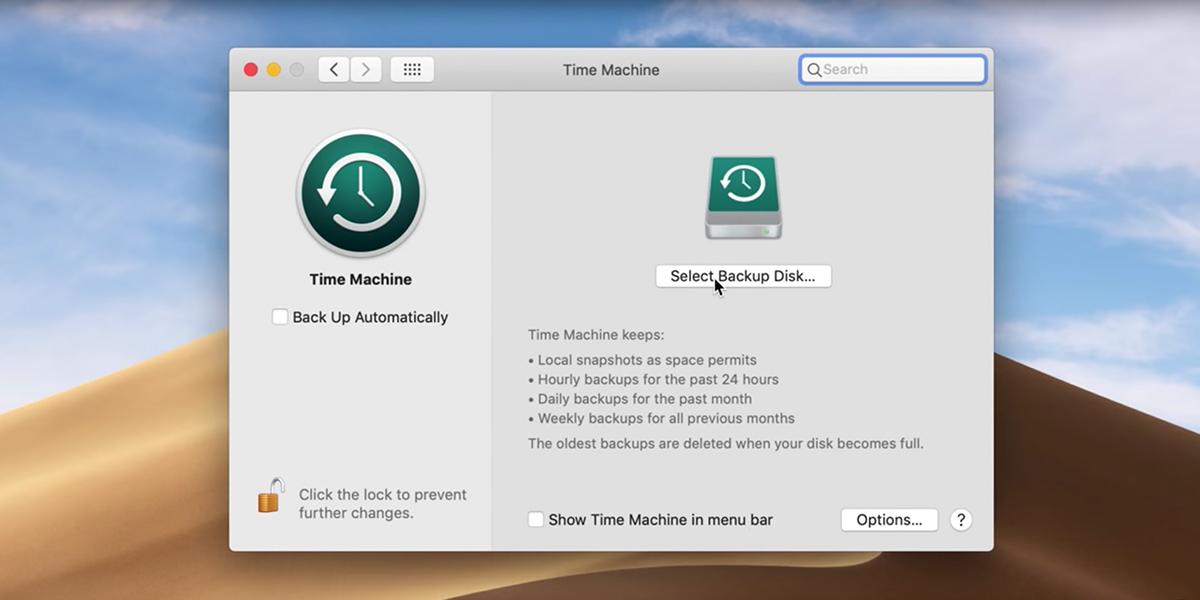Enable Back Up Automatically

(x=280, y=317)
